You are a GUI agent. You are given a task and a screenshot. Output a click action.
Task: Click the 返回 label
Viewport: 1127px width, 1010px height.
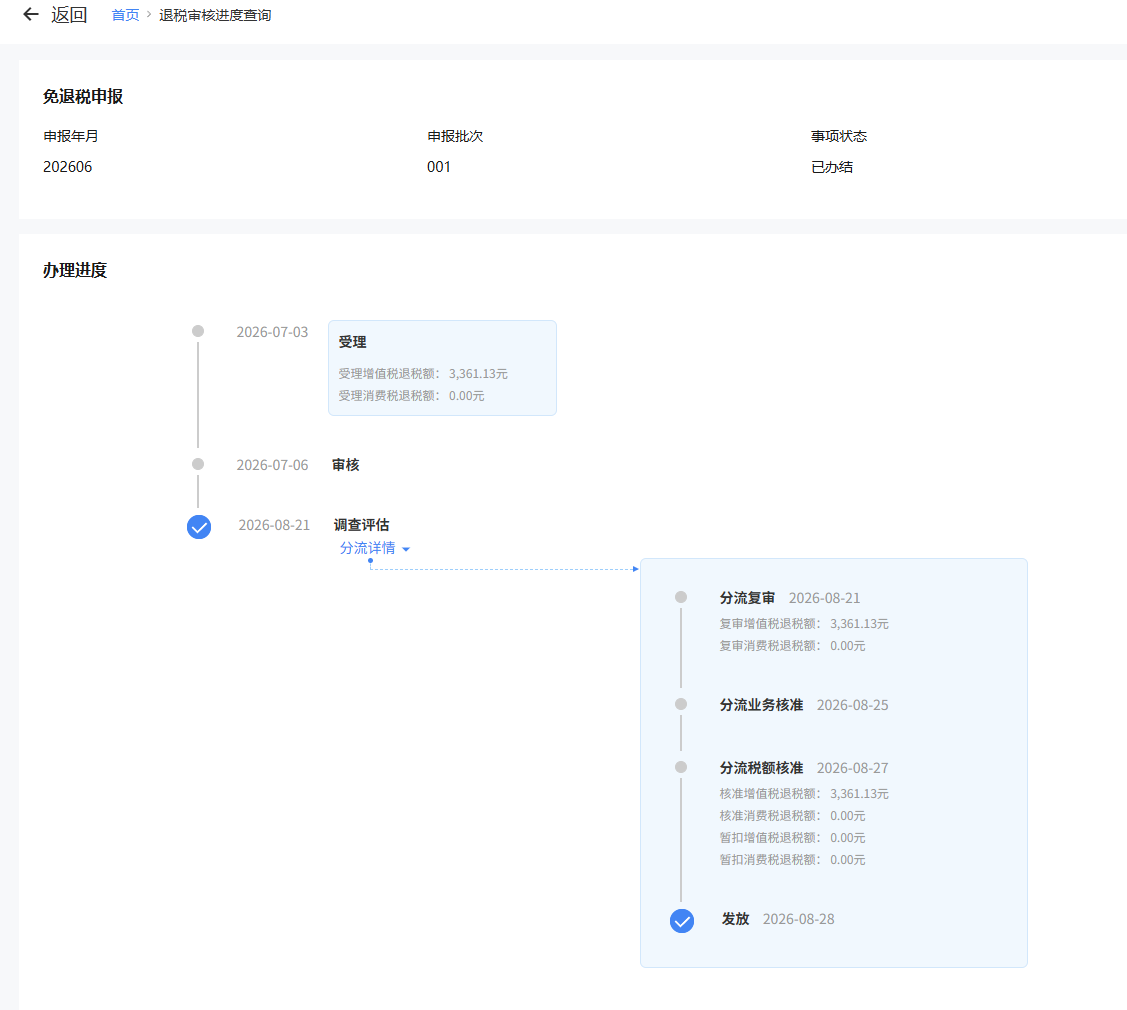pyautogui.click(x=69, y=15)
